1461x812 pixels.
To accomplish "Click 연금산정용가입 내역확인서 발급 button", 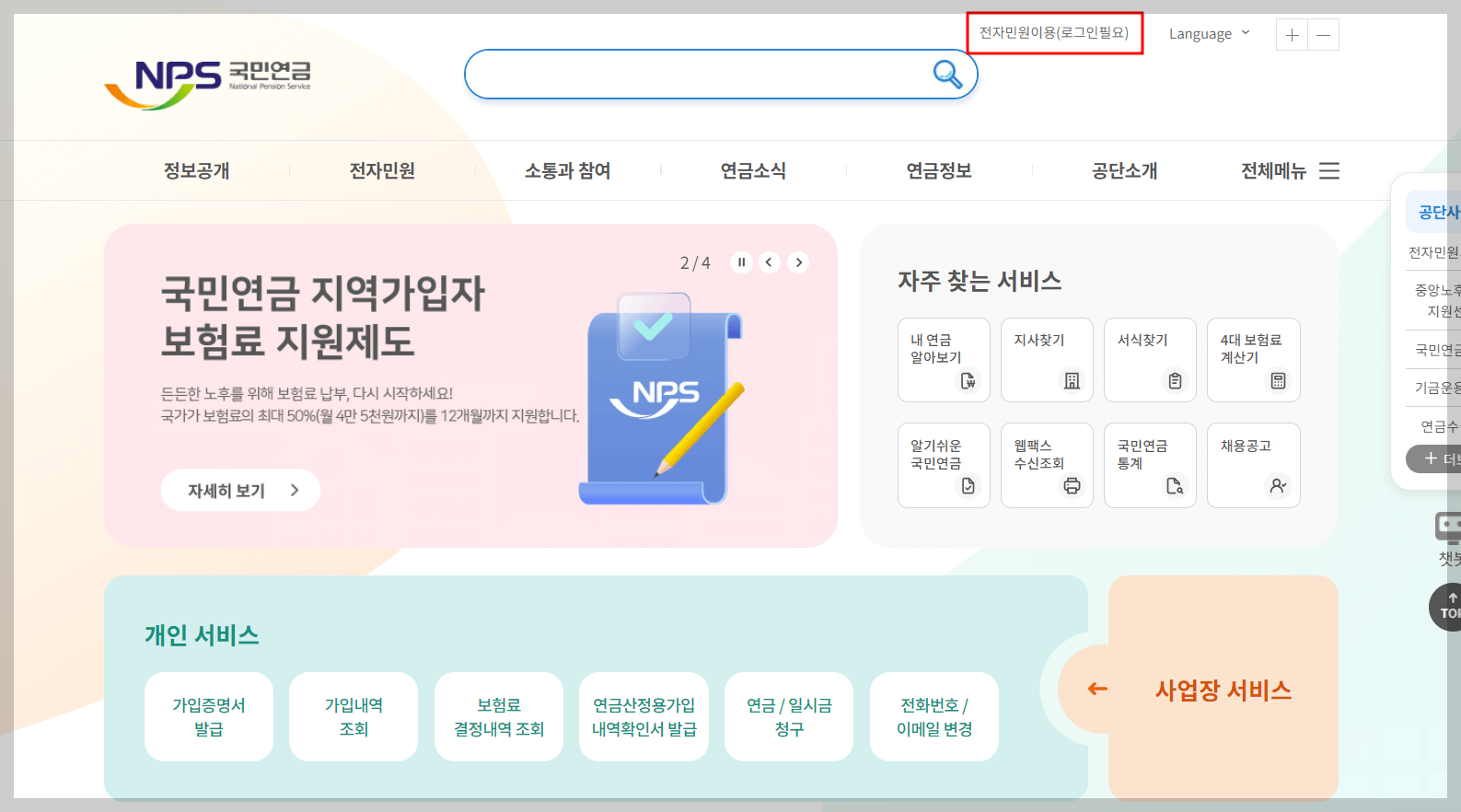I will [644, 716].
